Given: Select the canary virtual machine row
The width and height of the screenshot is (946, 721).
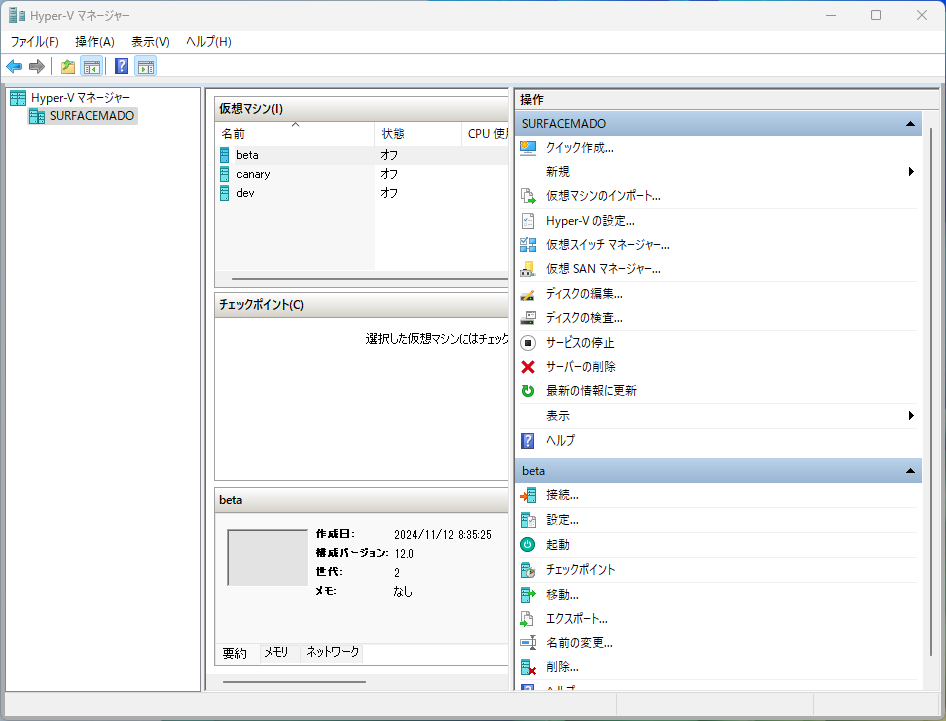Looking at the screenshot, I should click(x=362, y=174).
